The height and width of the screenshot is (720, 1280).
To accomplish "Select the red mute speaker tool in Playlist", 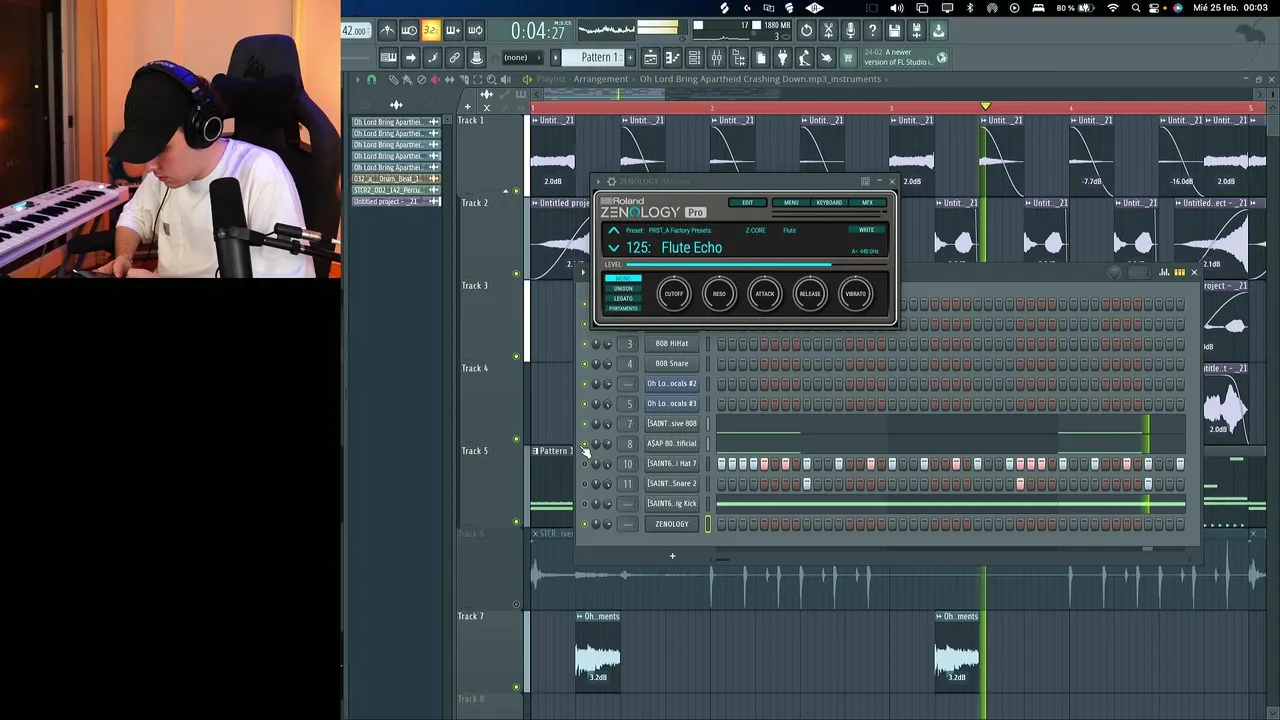I will (434, 79).
